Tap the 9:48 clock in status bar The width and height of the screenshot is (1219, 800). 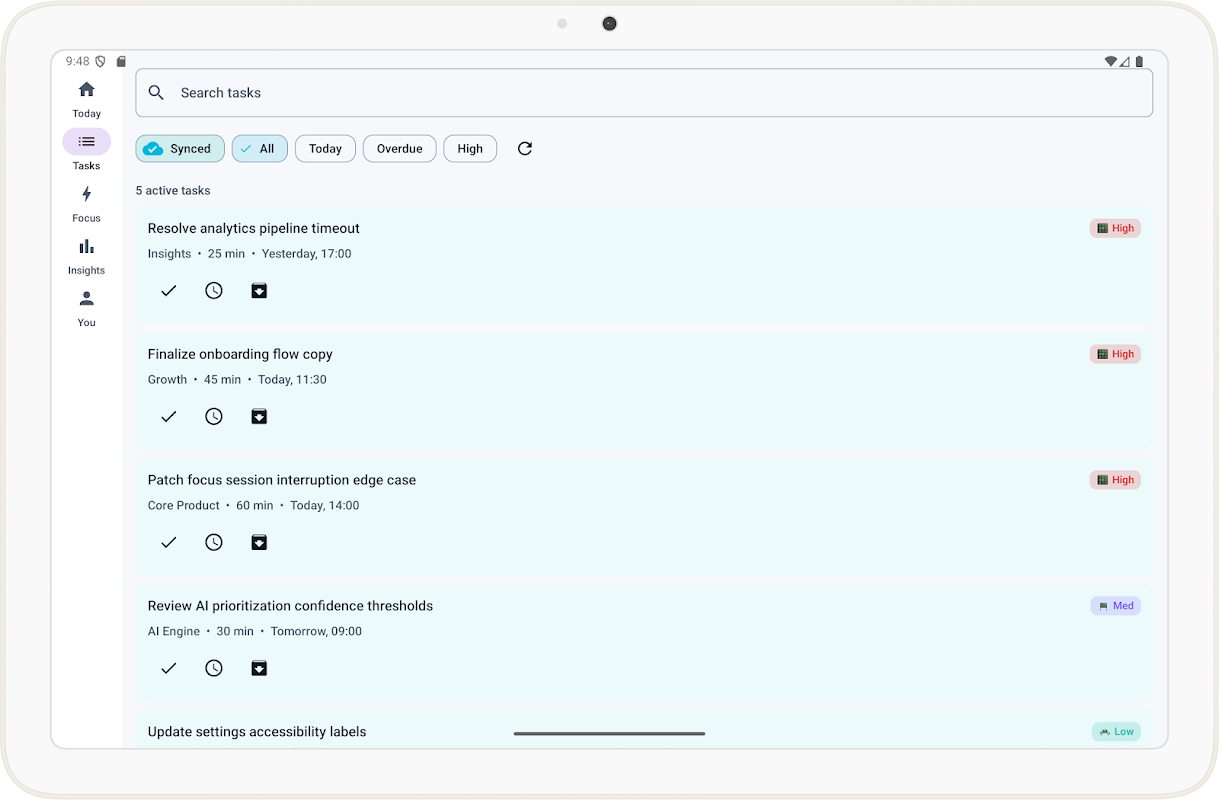(77, 62)
